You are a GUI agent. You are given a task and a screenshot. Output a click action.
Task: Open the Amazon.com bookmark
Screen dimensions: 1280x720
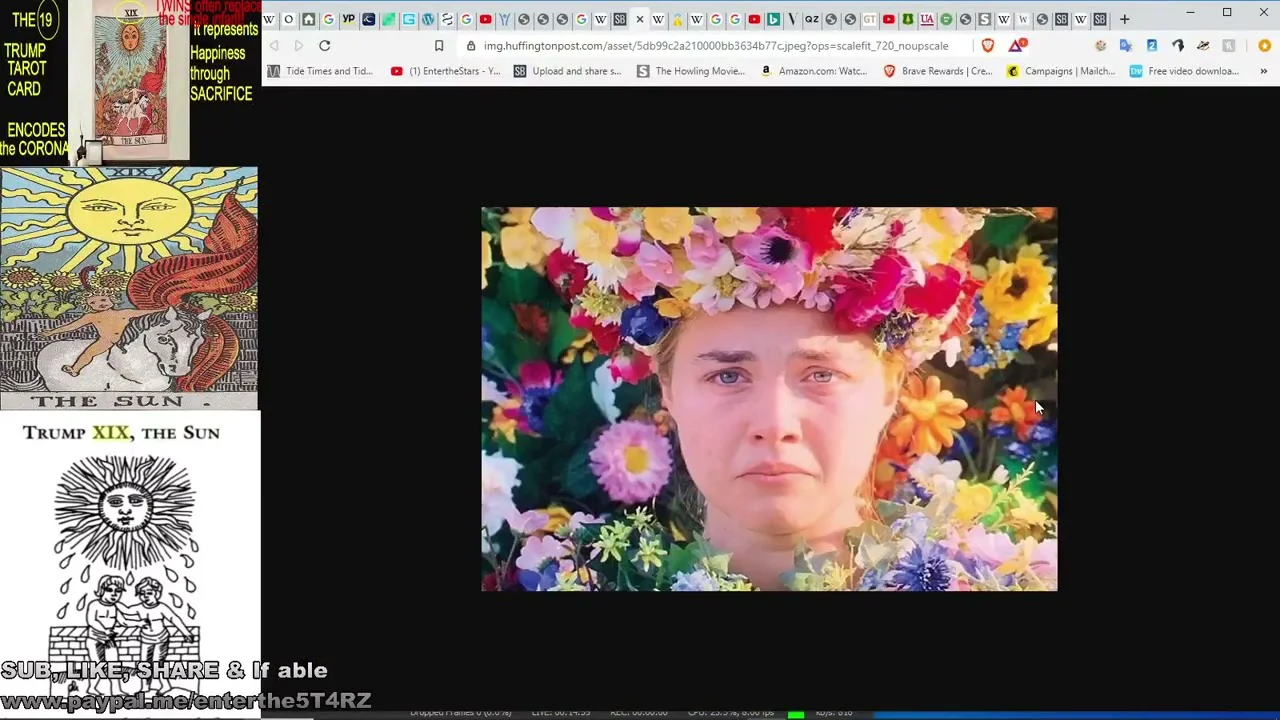(x=813, y=71)
